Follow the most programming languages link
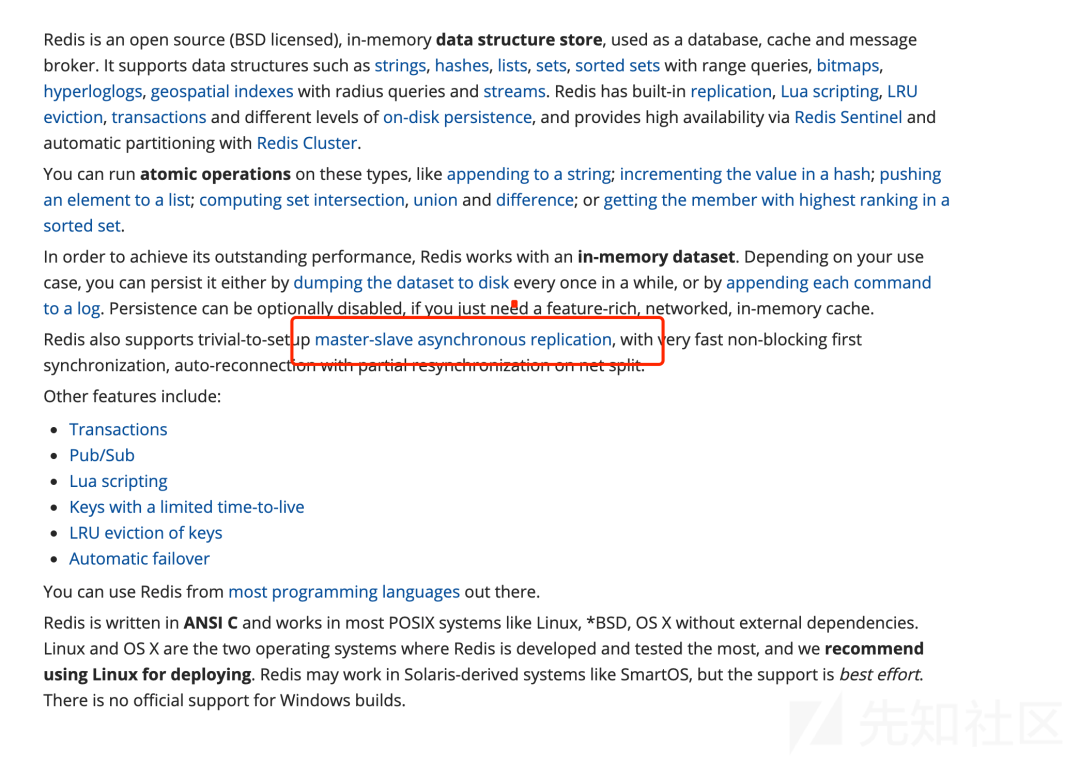 pyautogui.click(x=344, y=592)
